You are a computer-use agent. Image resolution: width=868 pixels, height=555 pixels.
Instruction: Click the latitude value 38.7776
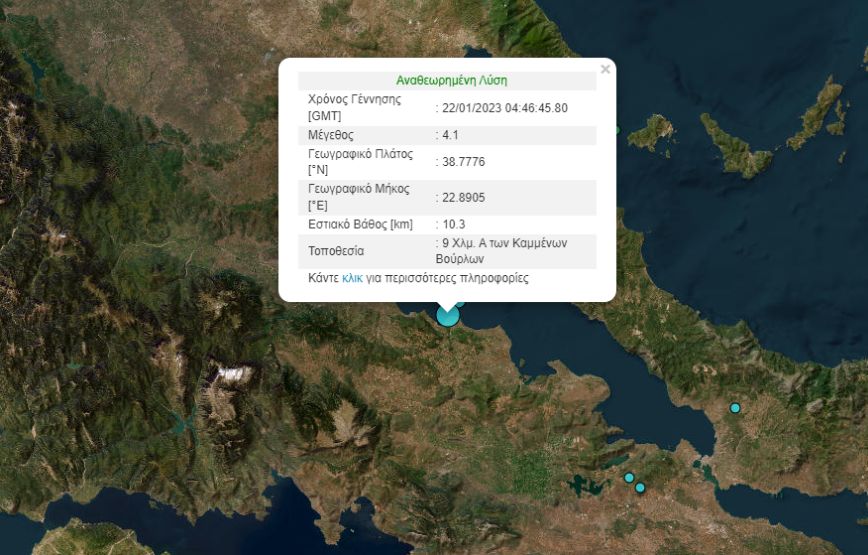click(463, 161)
